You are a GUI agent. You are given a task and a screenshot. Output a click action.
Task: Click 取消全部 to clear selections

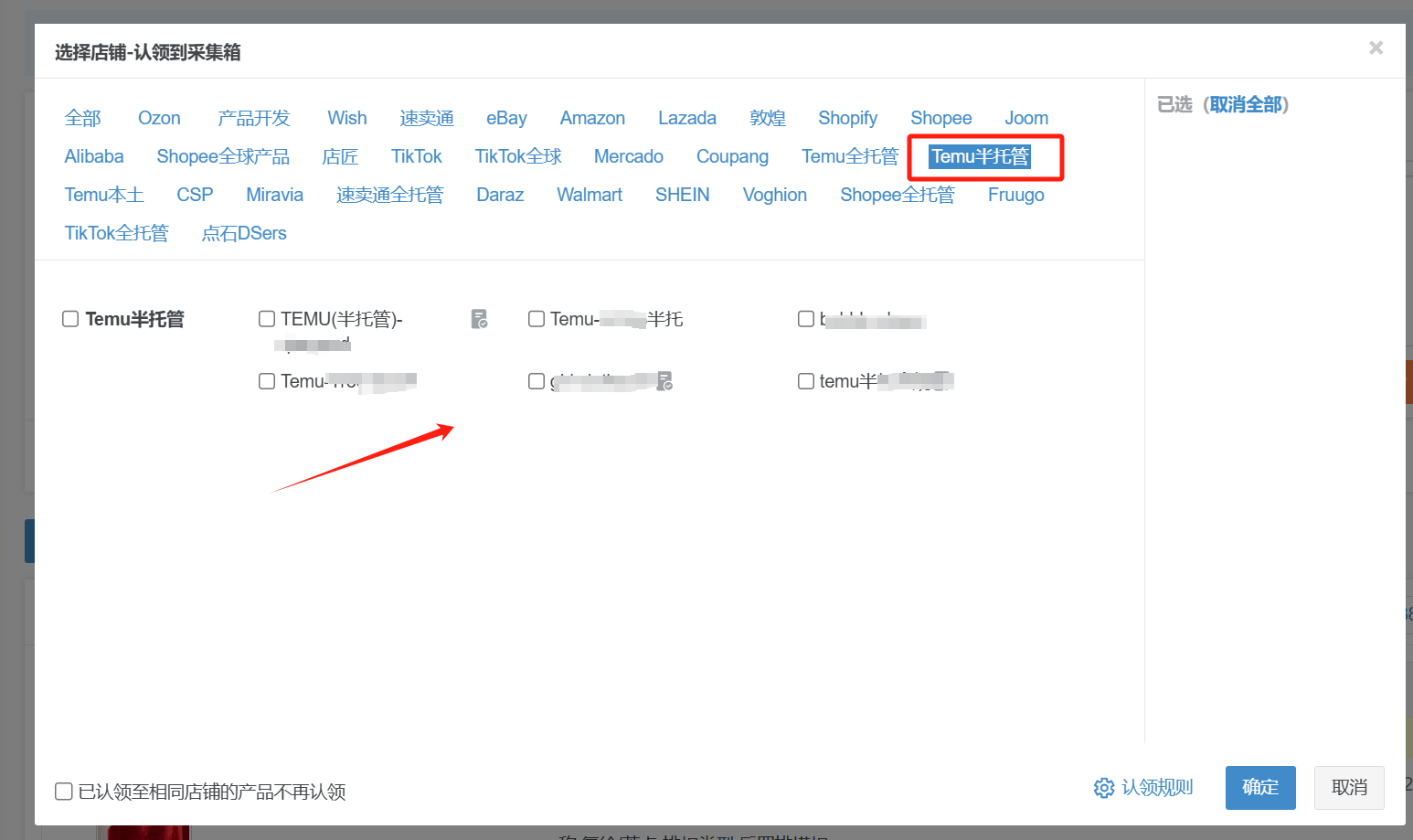(1246, 104)
